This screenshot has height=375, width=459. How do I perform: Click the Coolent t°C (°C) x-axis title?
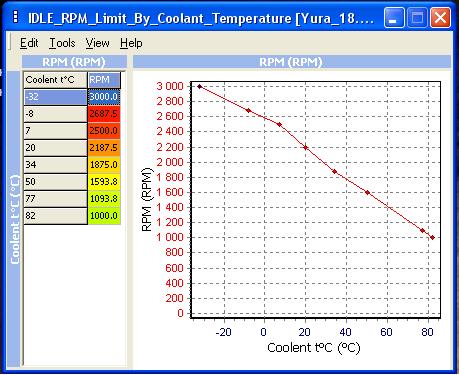pos(314,348)
